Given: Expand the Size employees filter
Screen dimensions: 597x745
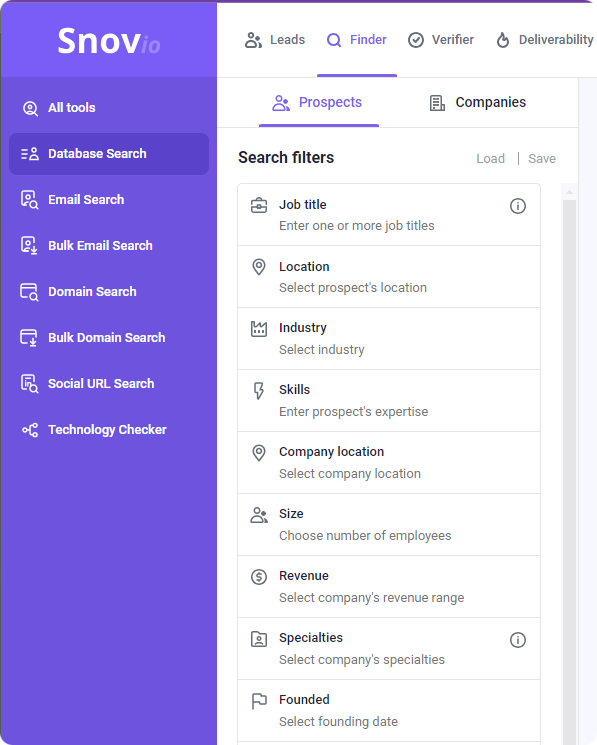Looking at the screenshot, I should [389, 525].
